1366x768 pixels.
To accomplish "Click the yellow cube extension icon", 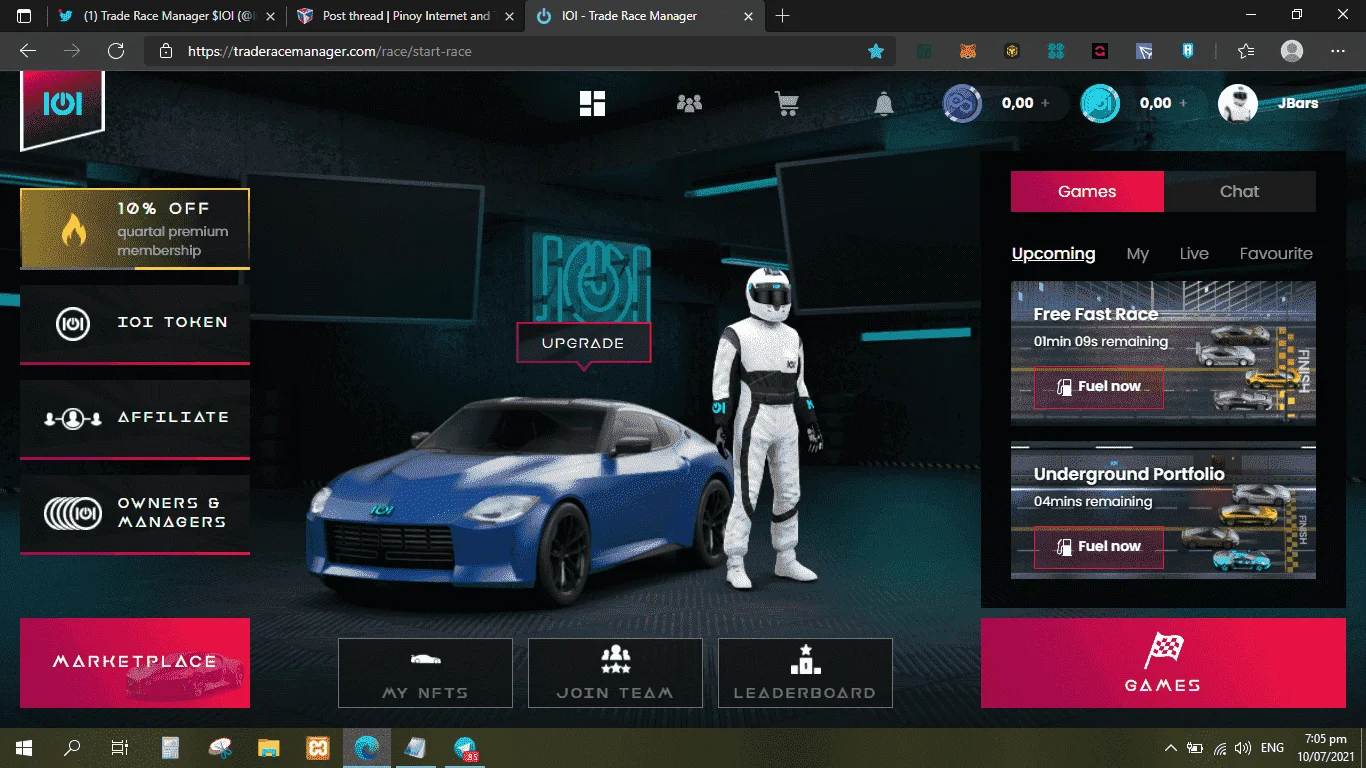I will point(1012,51).
